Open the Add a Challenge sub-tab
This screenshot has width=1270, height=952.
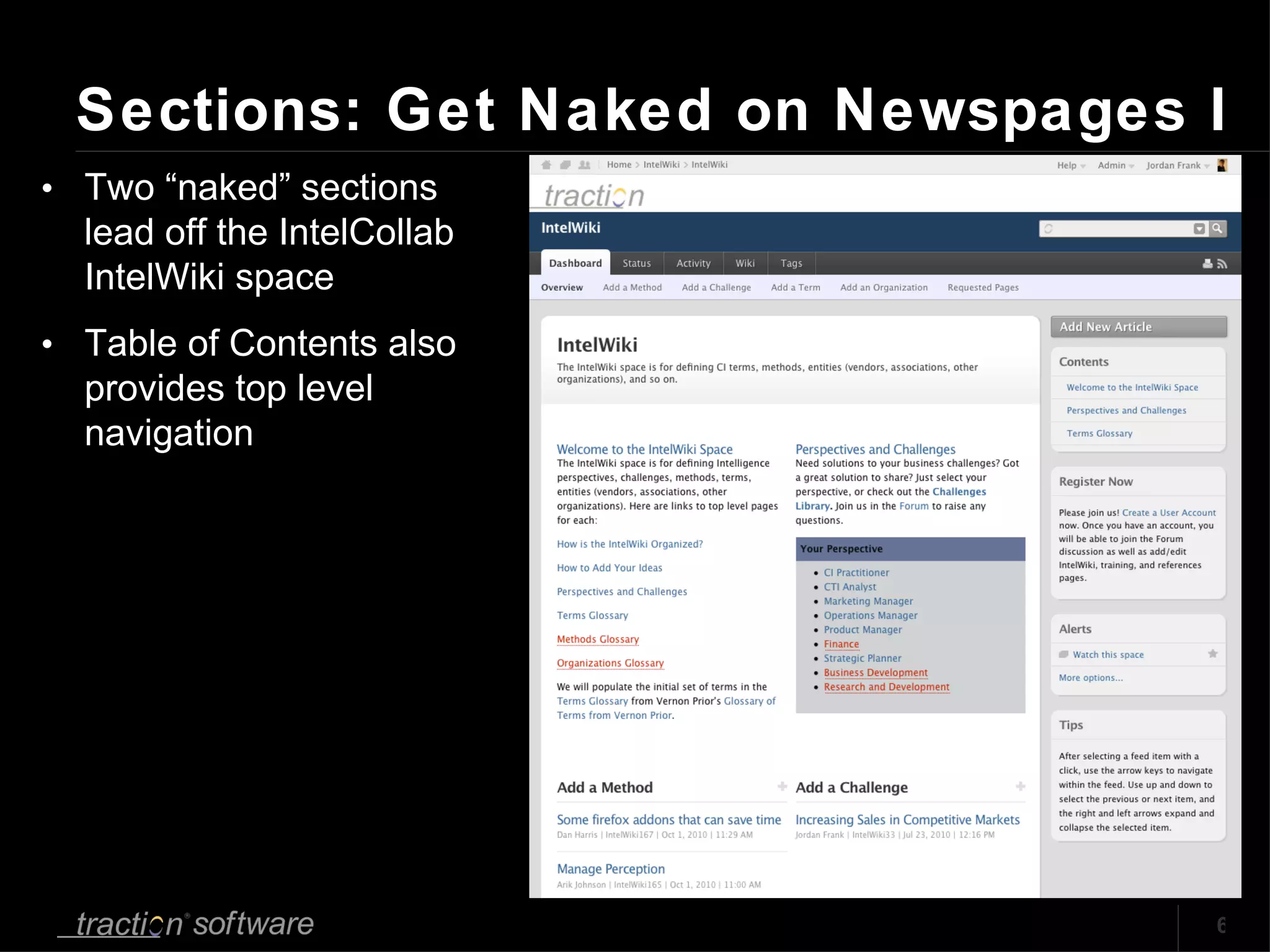click(716, 288)
